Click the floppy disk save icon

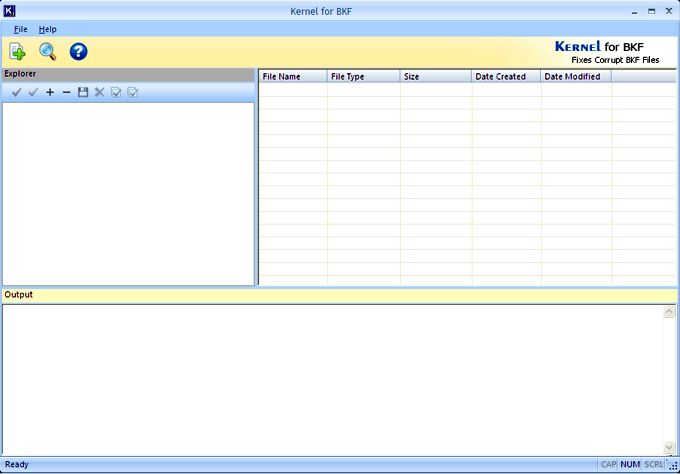83,92
